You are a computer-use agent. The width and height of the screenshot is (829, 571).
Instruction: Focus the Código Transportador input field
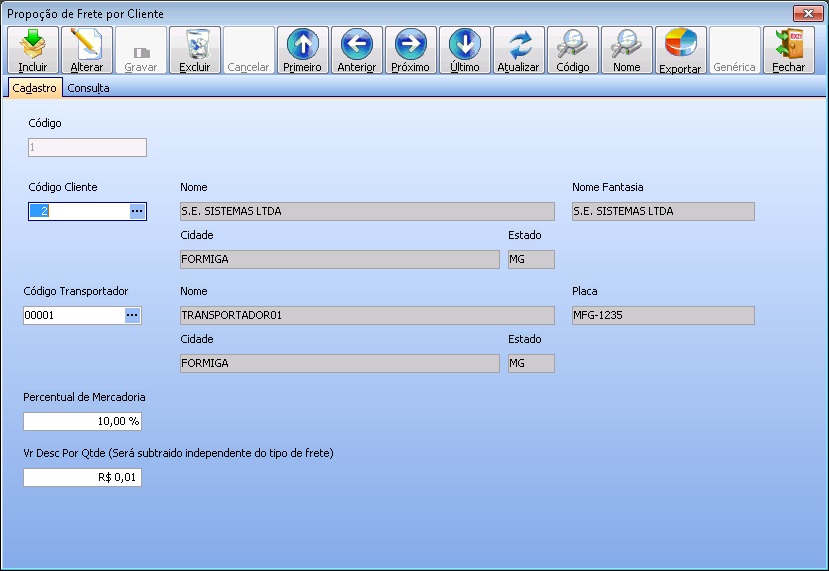72,315
